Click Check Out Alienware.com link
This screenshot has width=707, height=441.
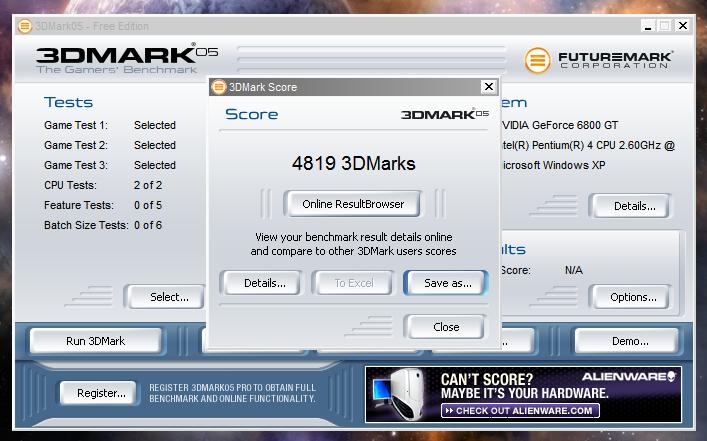click(520, 410)
